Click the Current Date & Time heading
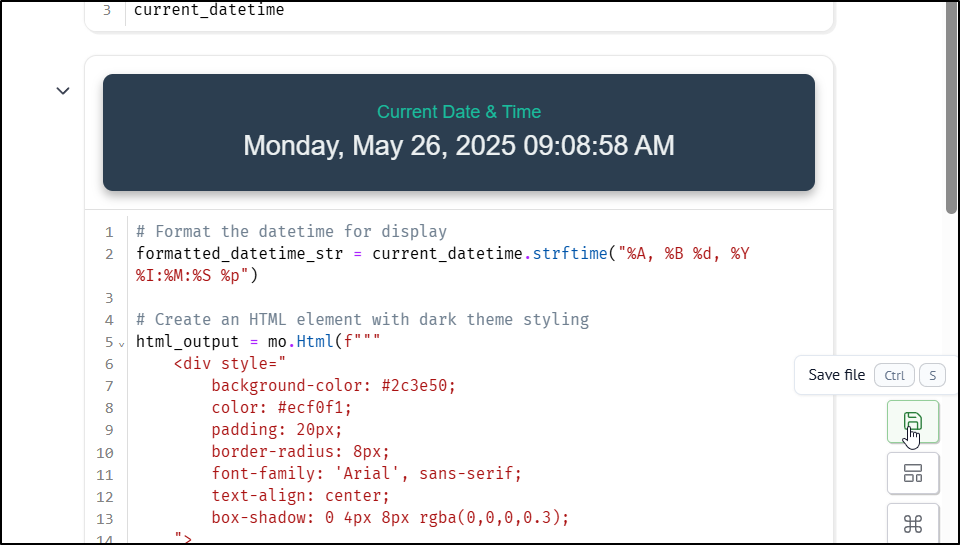Screen dimensions: 960x545 pos(459,111)
